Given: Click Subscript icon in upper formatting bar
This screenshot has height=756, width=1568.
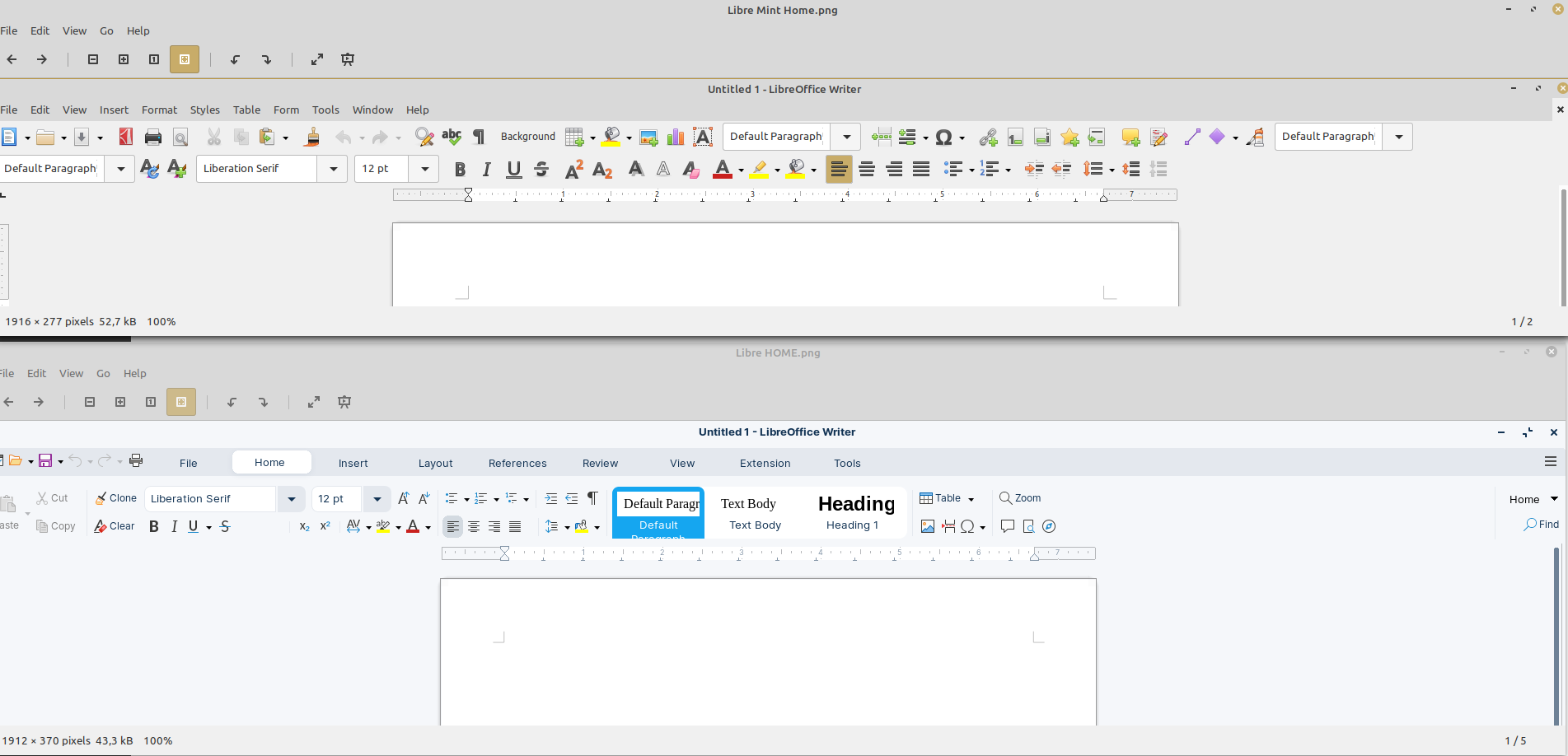Looking at the screenshot, I should (602, 169).
